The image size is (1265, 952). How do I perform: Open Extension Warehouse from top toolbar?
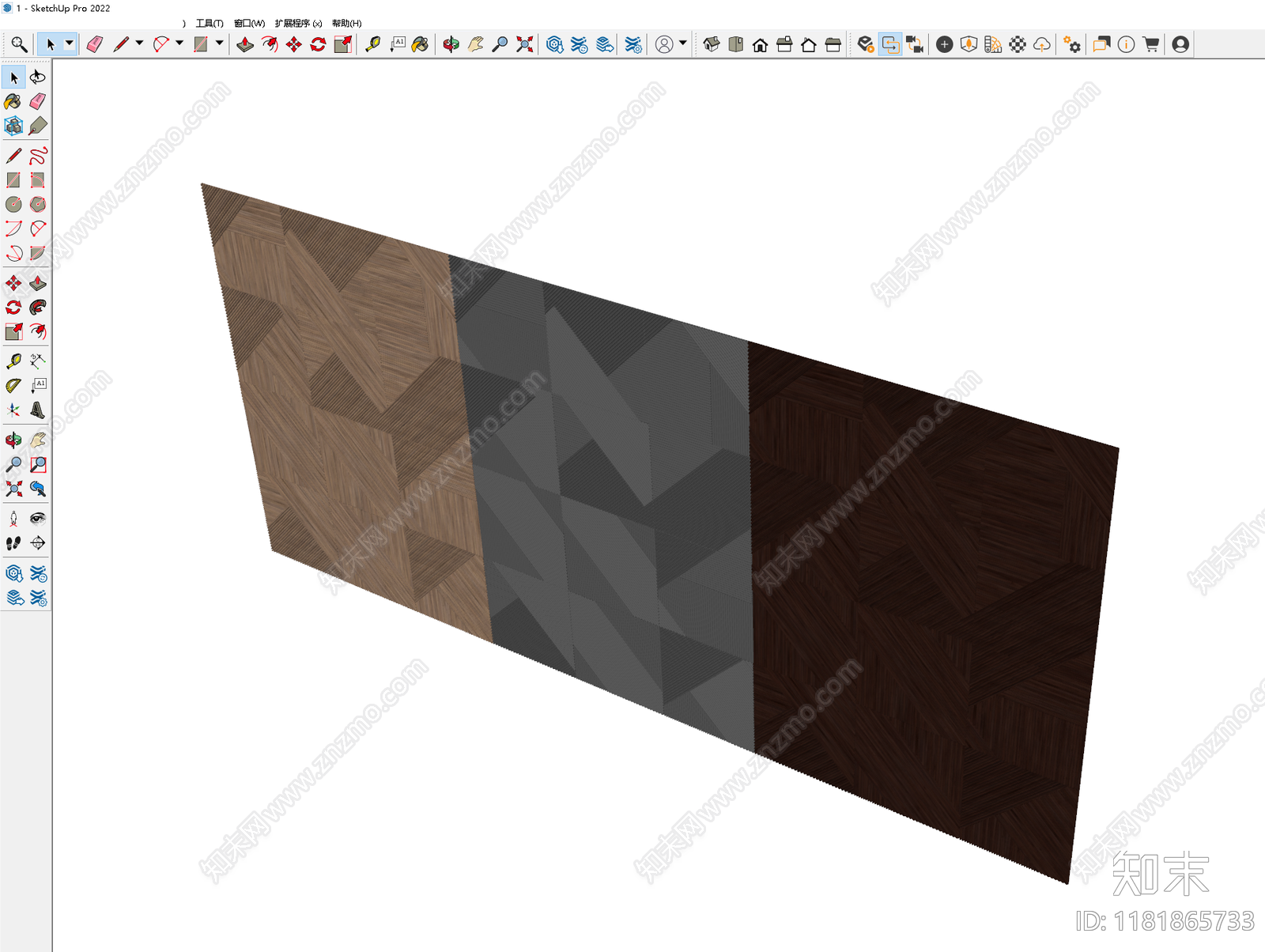pyautogui.click(x=580, y=44)
